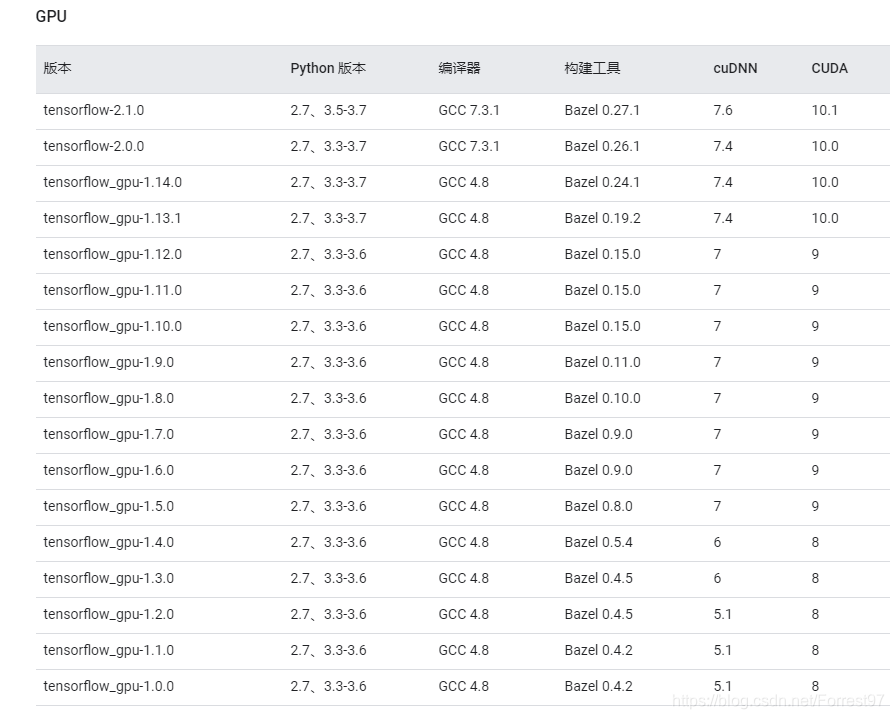Select the tensorflow_gpu-1.3.0 cell

click(108, 578)
